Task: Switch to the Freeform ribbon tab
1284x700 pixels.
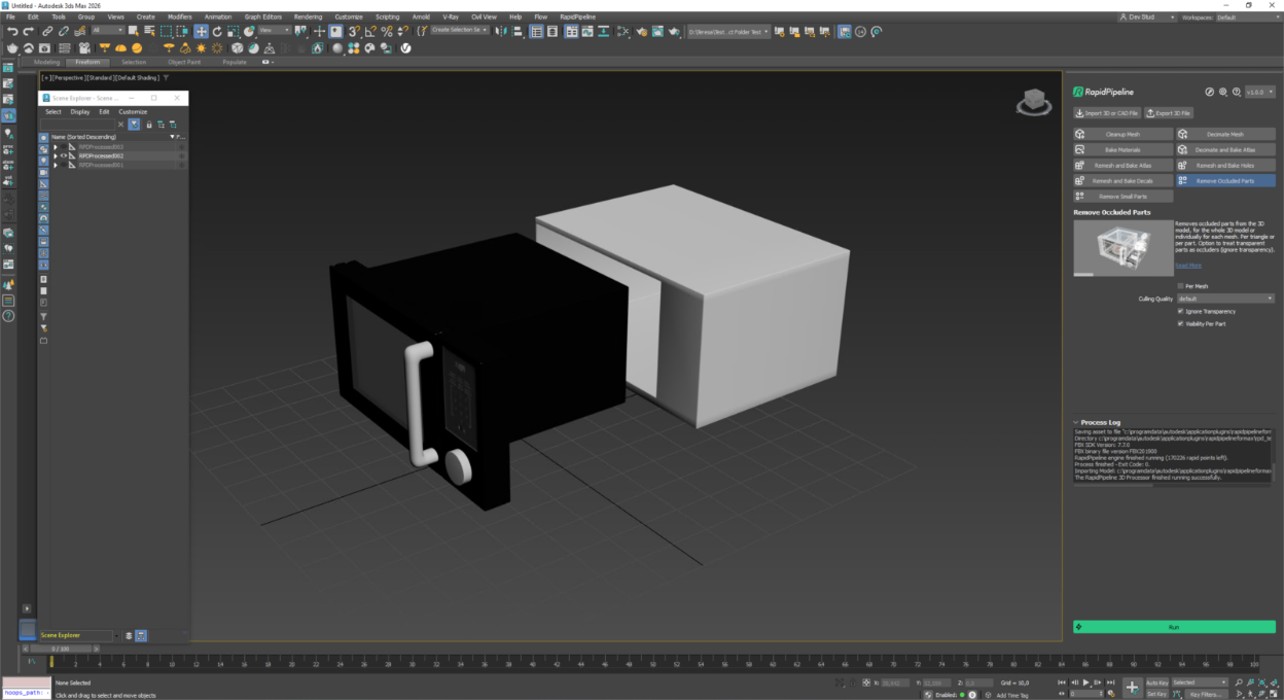Action: 88,62
